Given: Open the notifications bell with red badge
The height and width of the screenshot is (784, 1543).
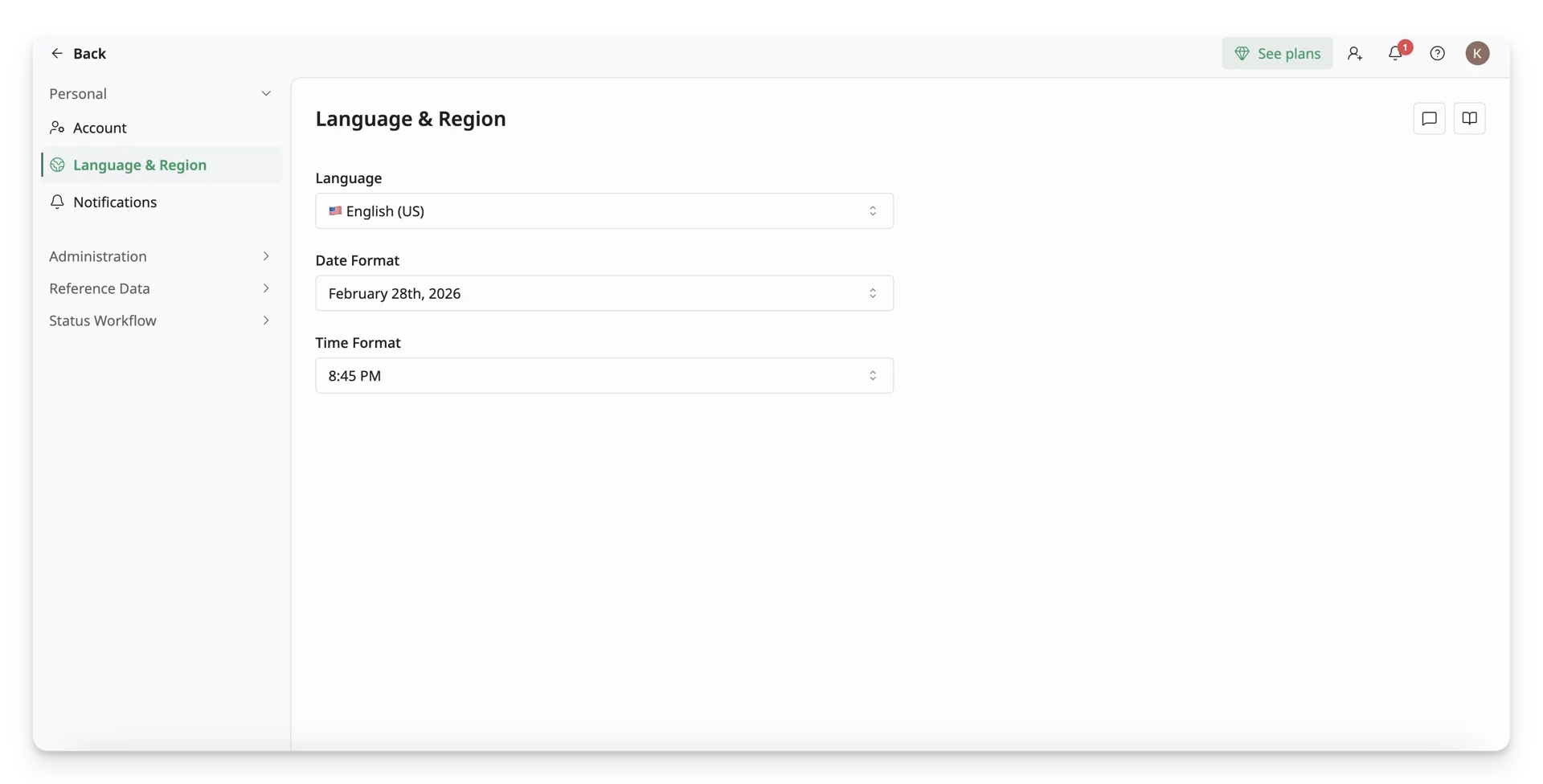Looking at the screenshot, I should (x=1396, y=52).
